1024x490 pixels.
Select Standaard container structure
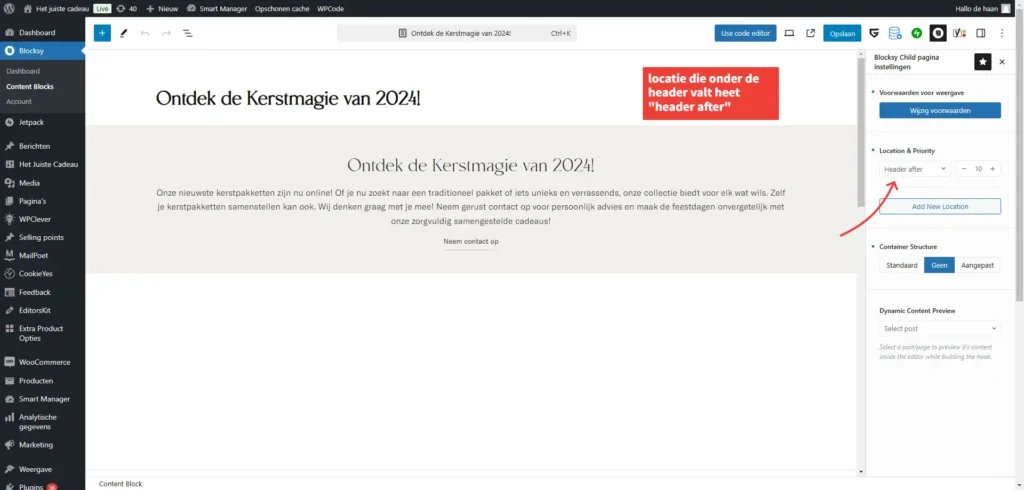coord(902,265)
